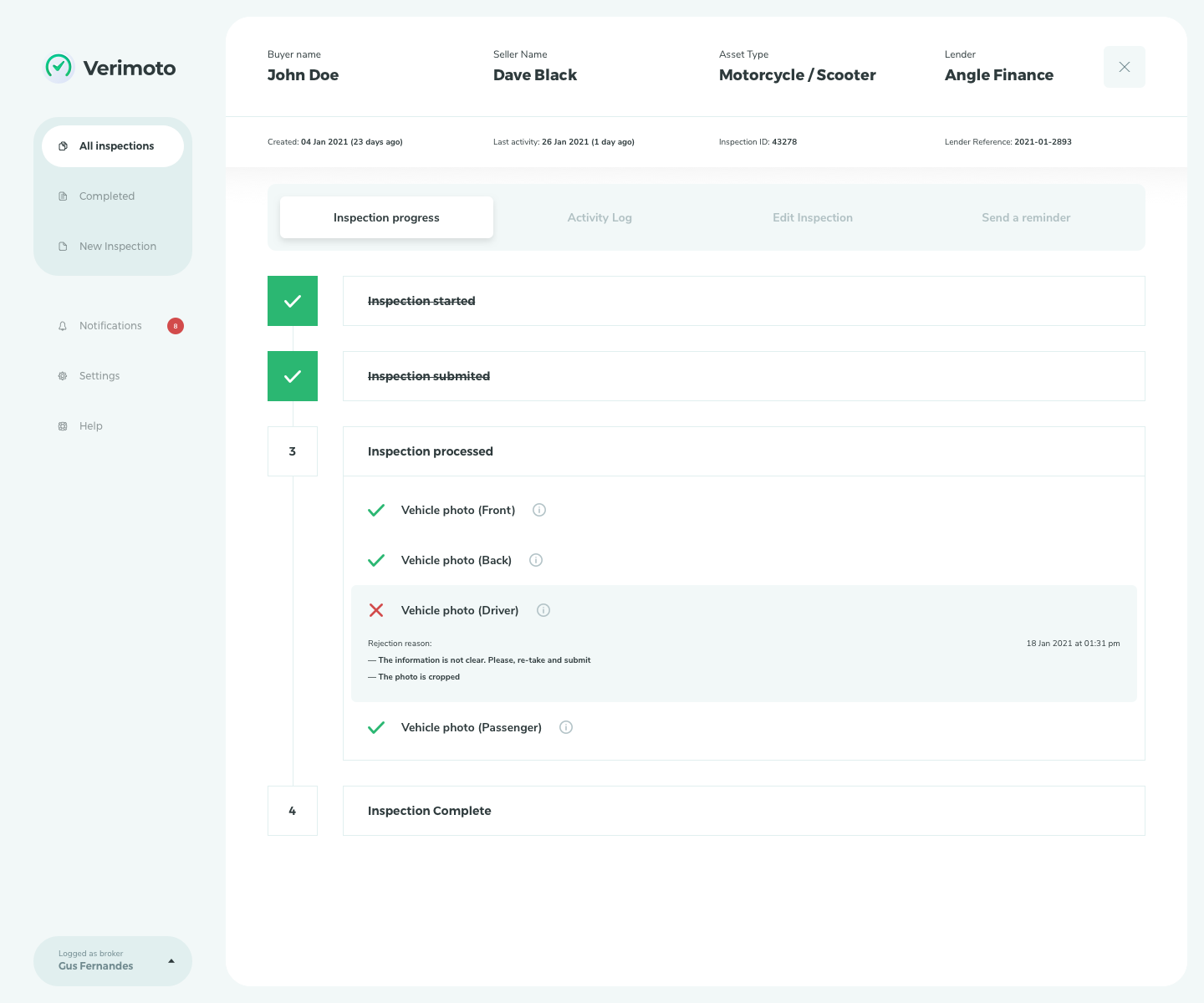Click the Verimoto checkmark logo icon
Screen dimensions: 1204x1003
click(59, 68)
